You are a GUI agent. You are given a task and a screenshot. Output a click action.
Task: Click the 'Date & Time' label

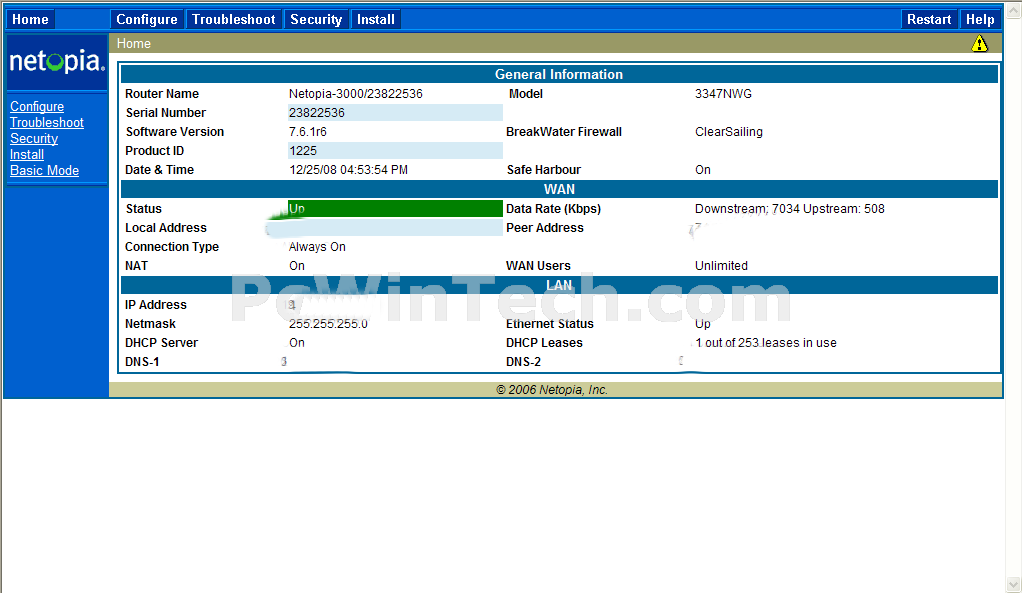[160, 170]
